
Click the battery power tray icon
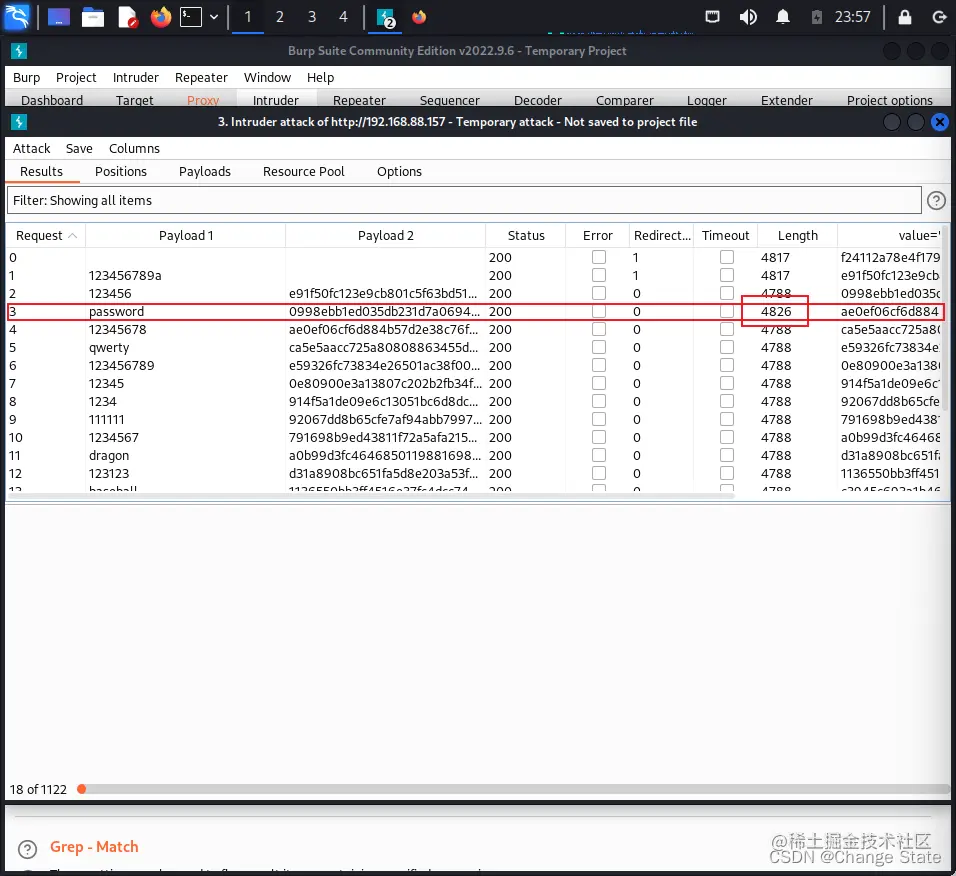817,17
